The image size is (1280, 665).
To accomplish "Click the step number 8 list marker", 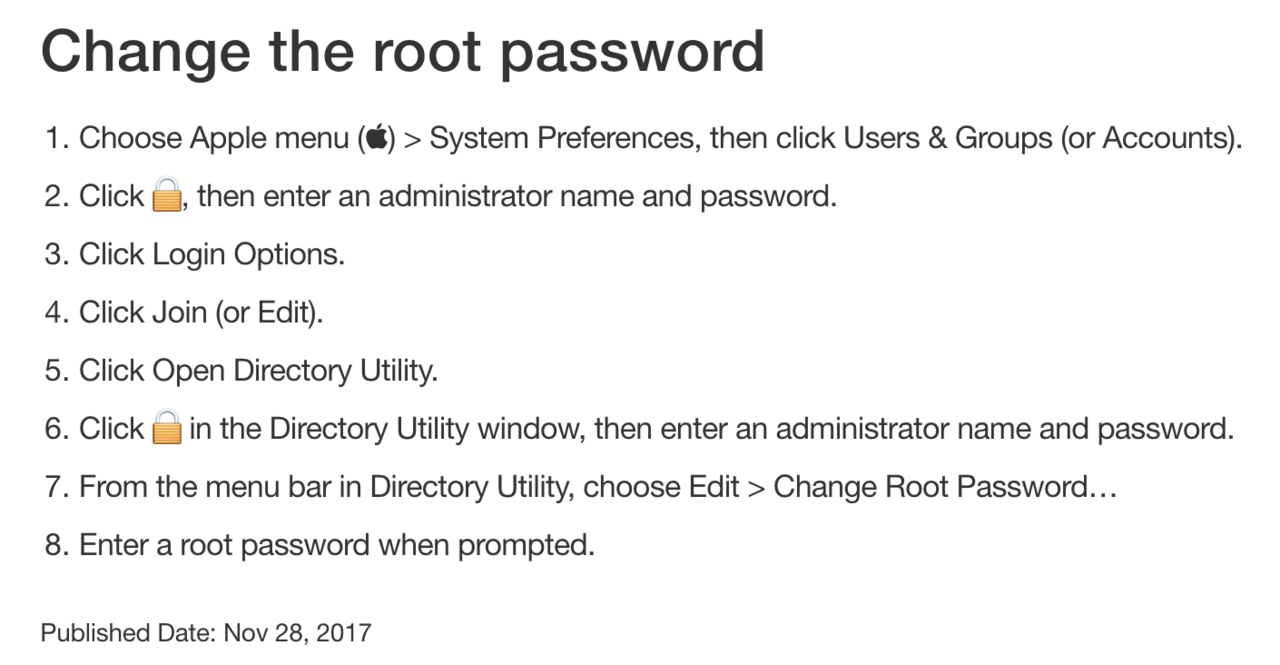I will (x=55, y=546).
